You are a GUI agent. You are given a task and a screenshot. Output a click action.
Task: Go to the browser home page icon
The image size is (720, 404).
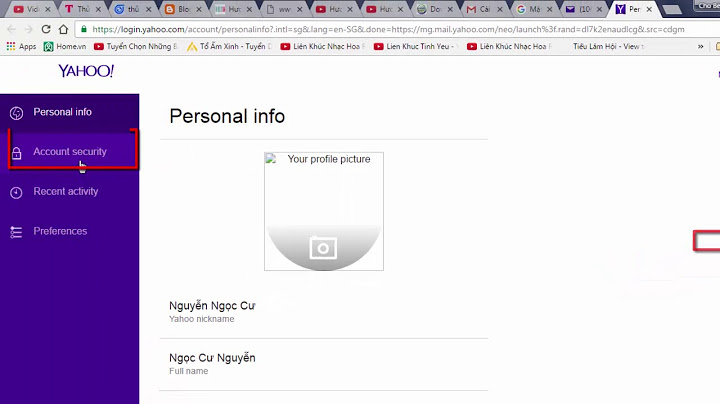tap(63, 29)
